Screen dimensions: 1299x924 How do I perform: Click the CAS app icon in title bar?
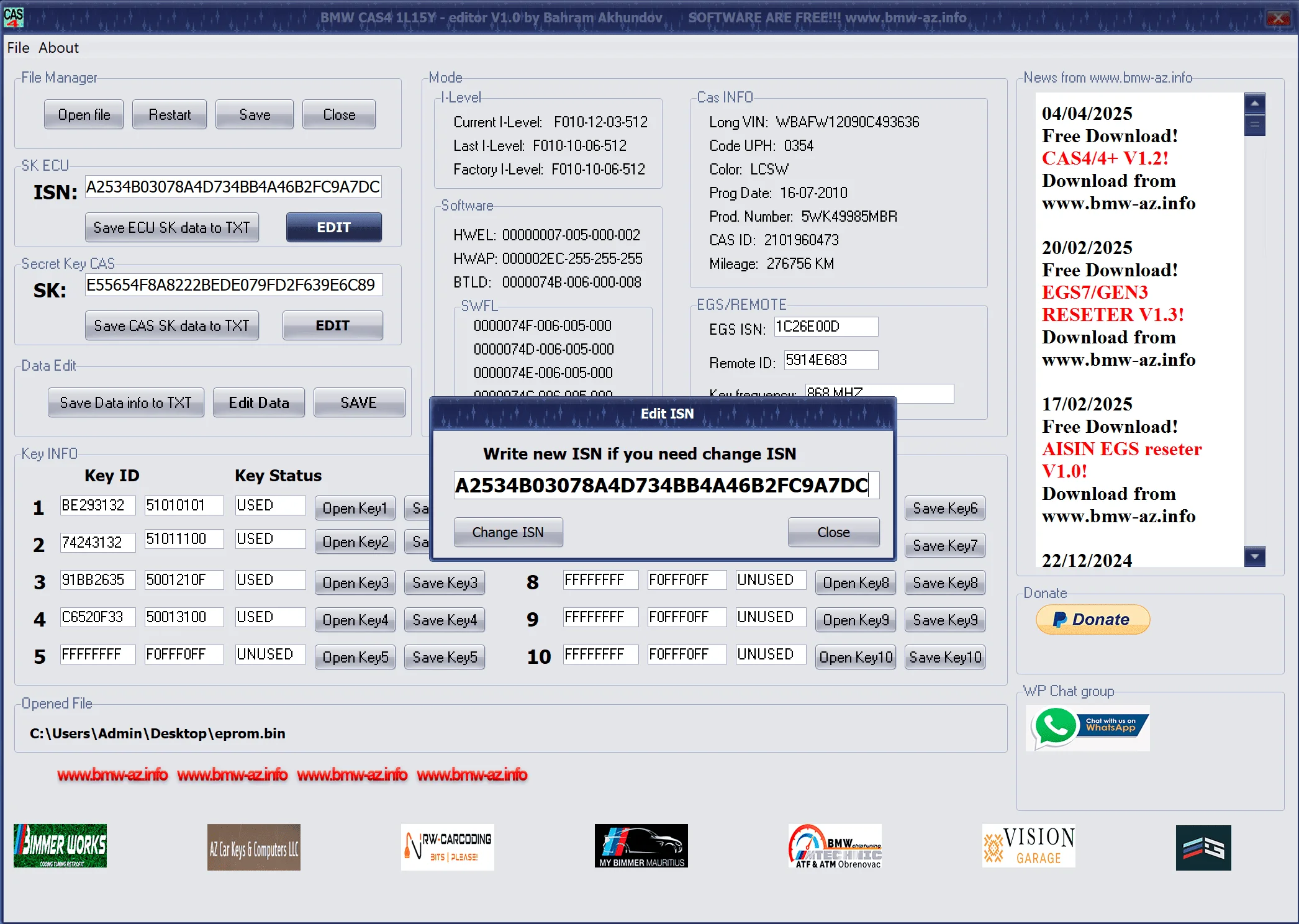click(x=14, y=17)
